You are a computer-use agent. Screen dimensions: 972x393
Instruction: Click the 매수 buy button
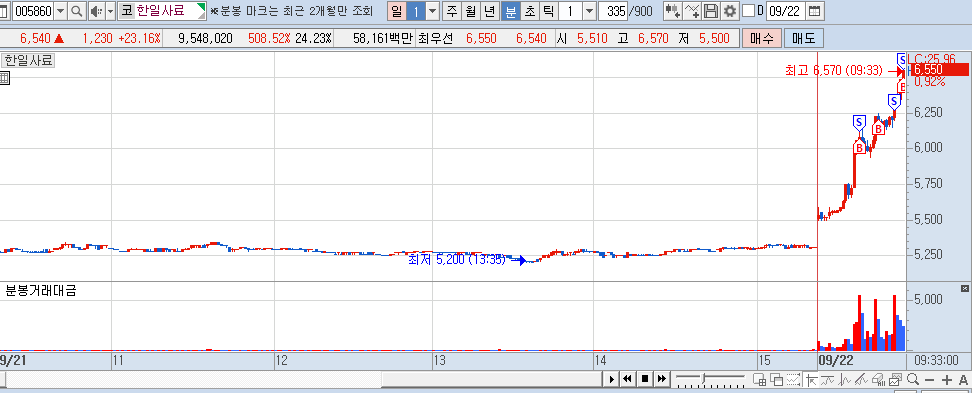click(x=761, y=38)
